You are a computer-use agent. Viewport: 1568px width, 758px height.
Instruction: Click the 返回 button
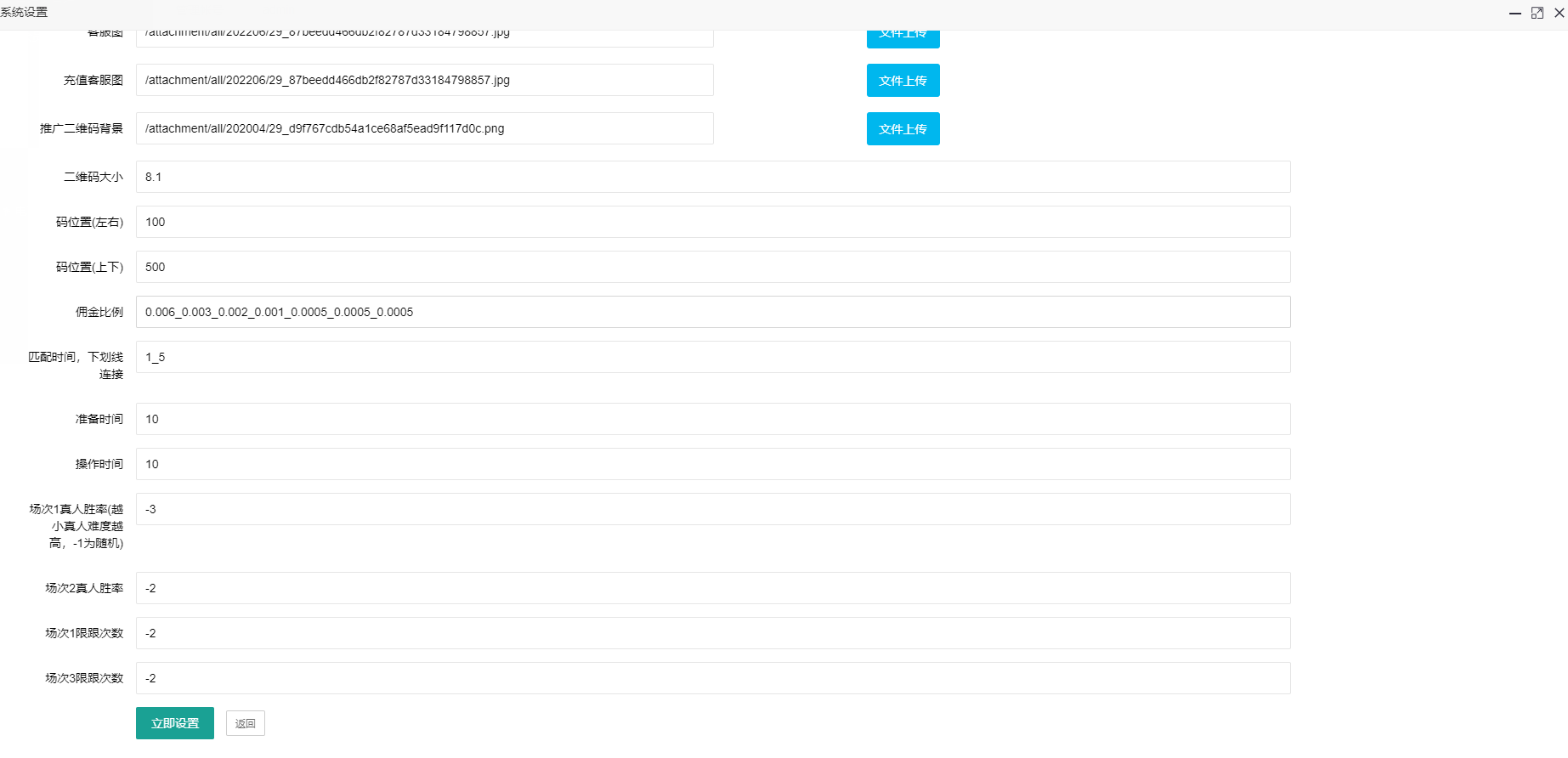coord(245,723)
